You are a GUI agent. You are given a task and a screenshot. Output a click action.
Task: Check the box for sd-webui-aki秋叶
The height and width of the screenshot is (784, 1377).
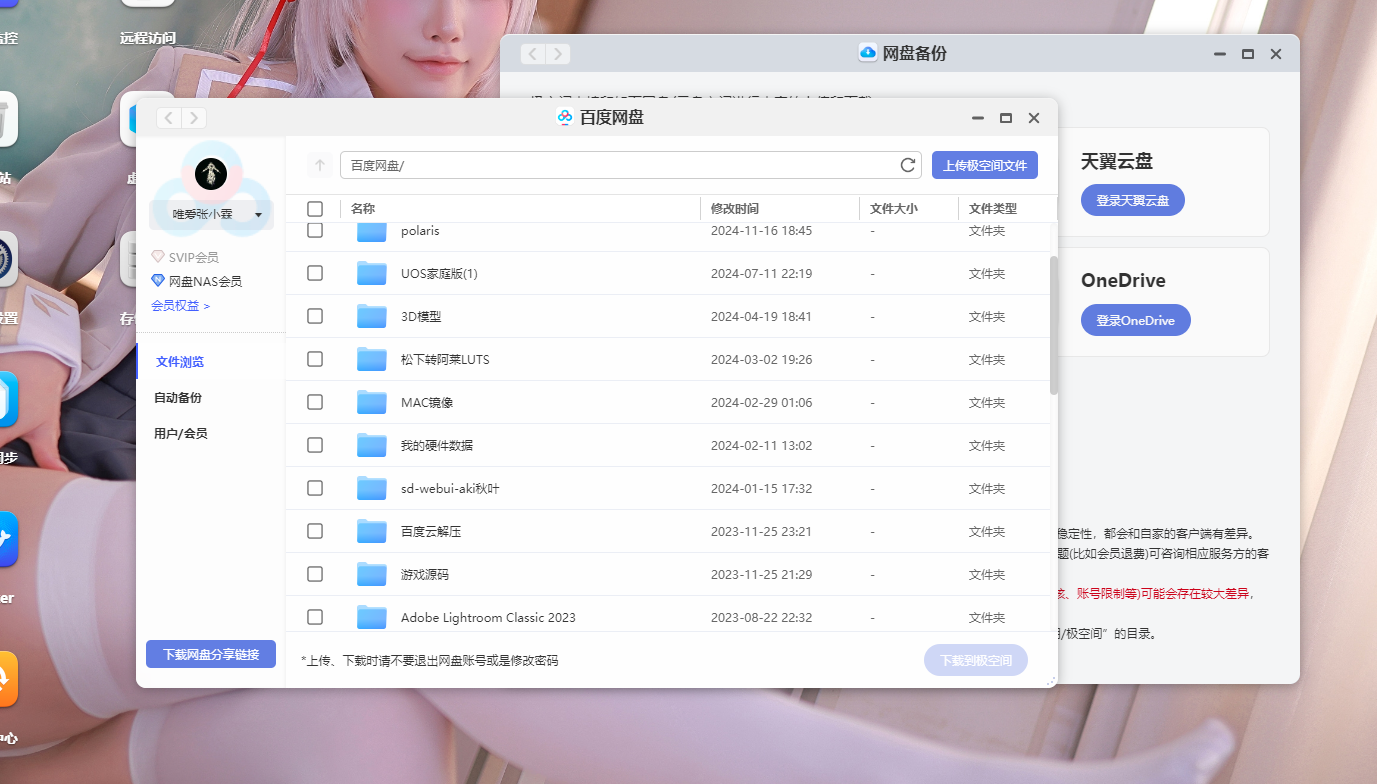[315, 488]
